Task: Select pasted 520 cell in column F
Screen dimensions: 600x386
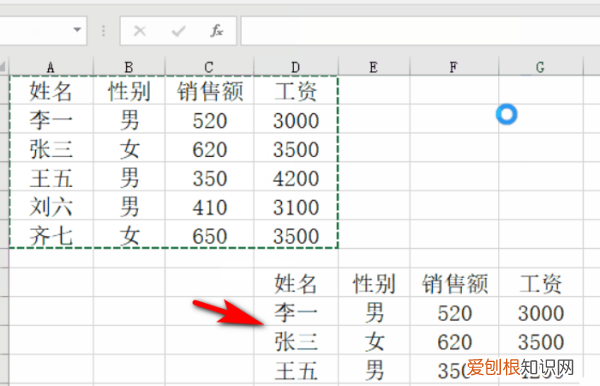Action: click(454, 311)
